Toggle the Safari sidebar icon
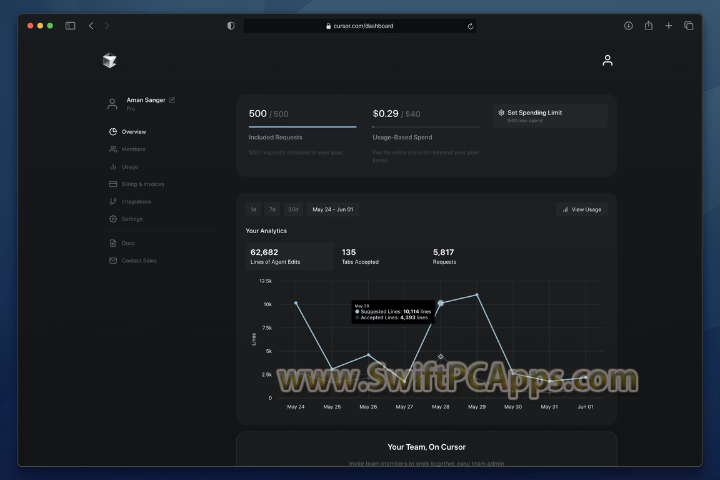The width and height of the screenshot is (720, 480). click(x=70, y=26)
